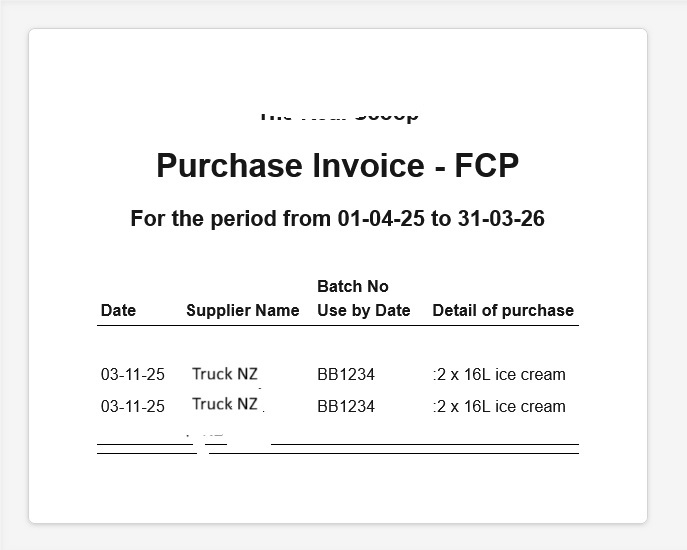Click the header underline rule below column titles
Viewport: 687px width, 550px height.
coord(337,325)
